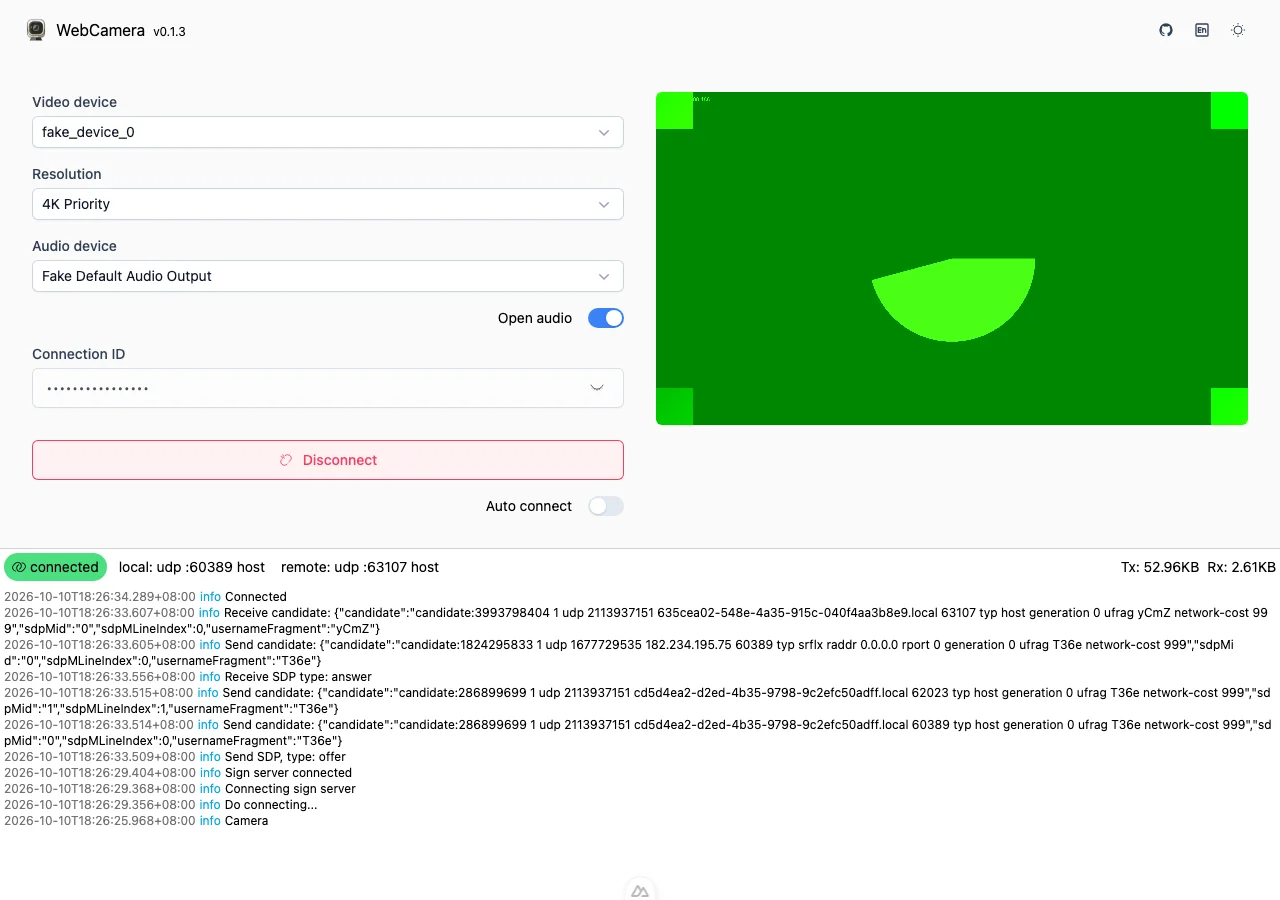
Task: Click the Rx: 2.61KB counter
Action: (1241, 567)
